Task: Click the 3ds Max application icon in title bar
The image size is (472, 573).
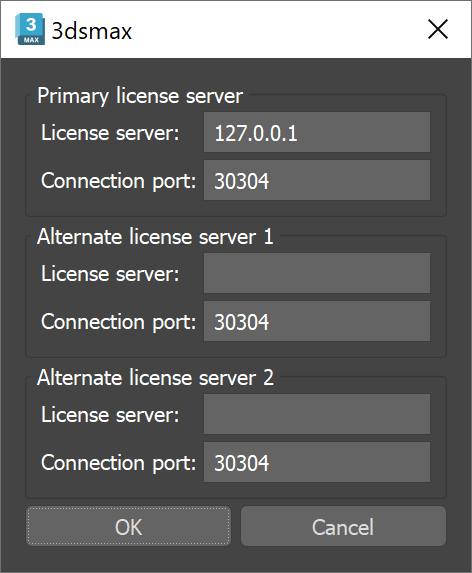Action: pyautogui.click(x=30, y=29)
